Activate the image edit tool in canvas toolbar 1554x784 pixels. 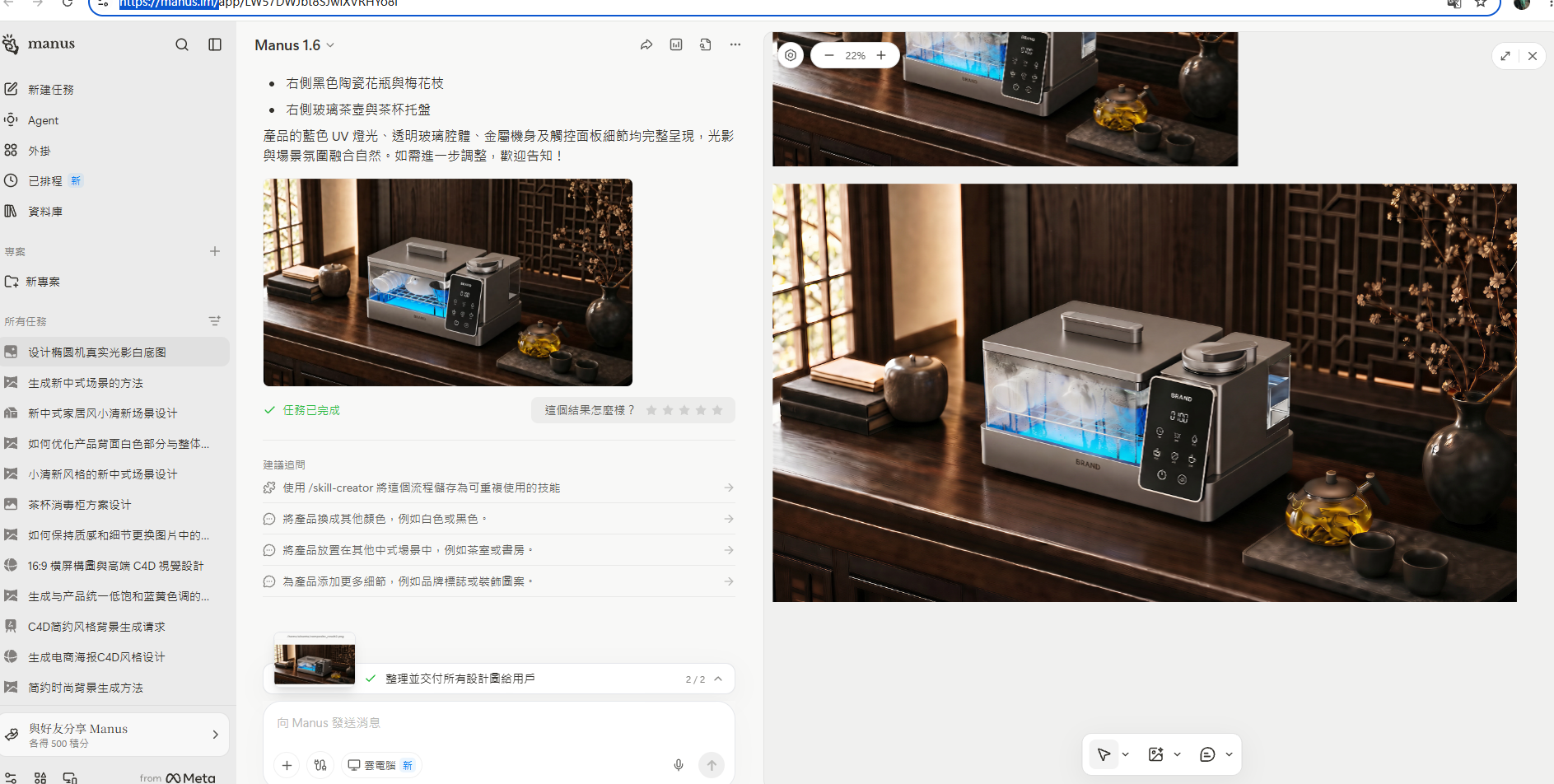[x=1156, y=754]
